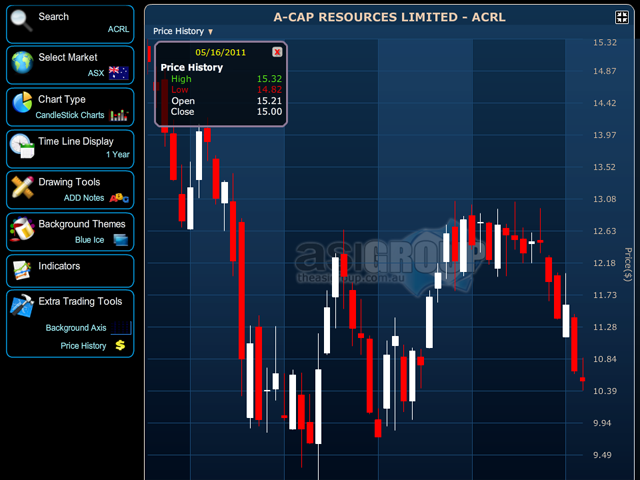Click the 9.49 price axis label
This screenshot has width=640, height=480.
pyautogui.click(x=602, y=456)
